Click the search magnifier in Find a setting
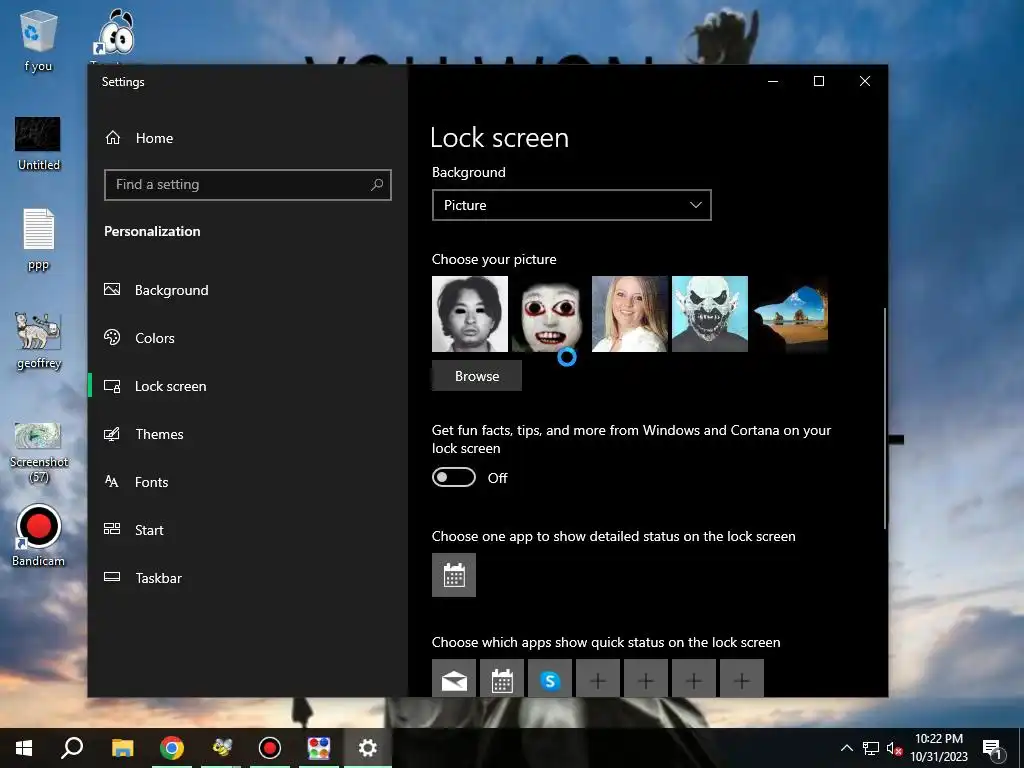Viewport: 1024px width, 768px height. pos(377,185)
